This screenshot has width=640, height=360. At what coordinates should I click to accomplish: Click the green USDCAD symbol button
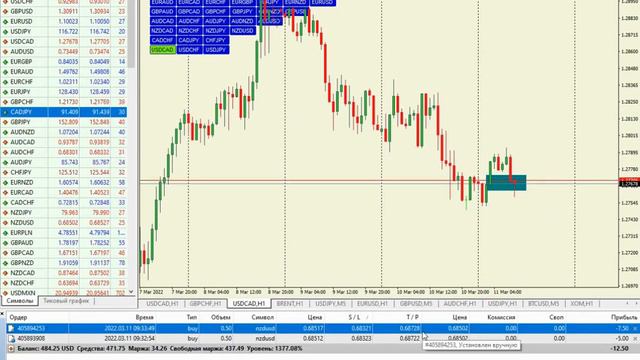(x=162, y=50)
